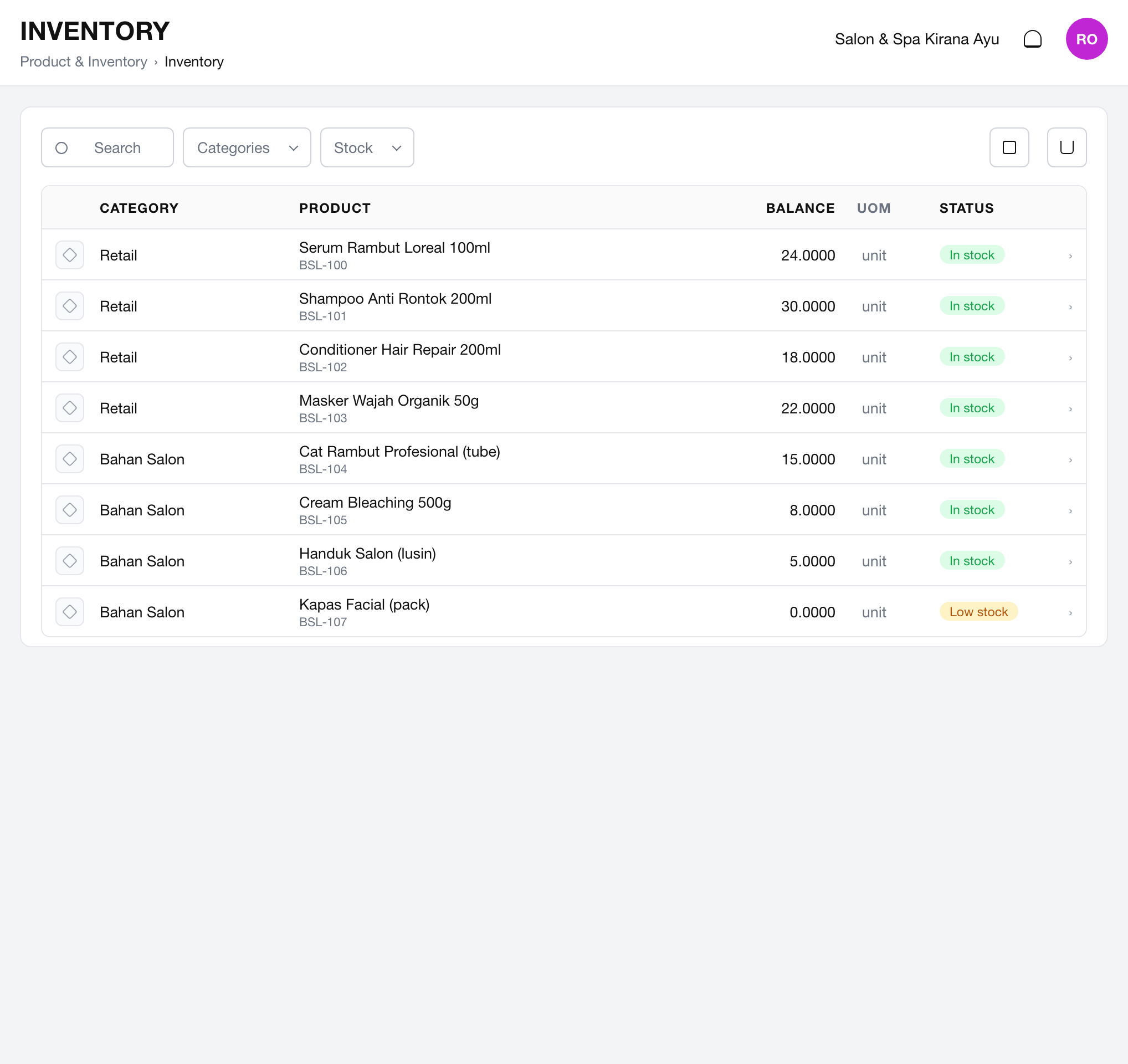Open the Stock dropdown filter
This screenshot has width=1128, height=1064.
(367, 147)
